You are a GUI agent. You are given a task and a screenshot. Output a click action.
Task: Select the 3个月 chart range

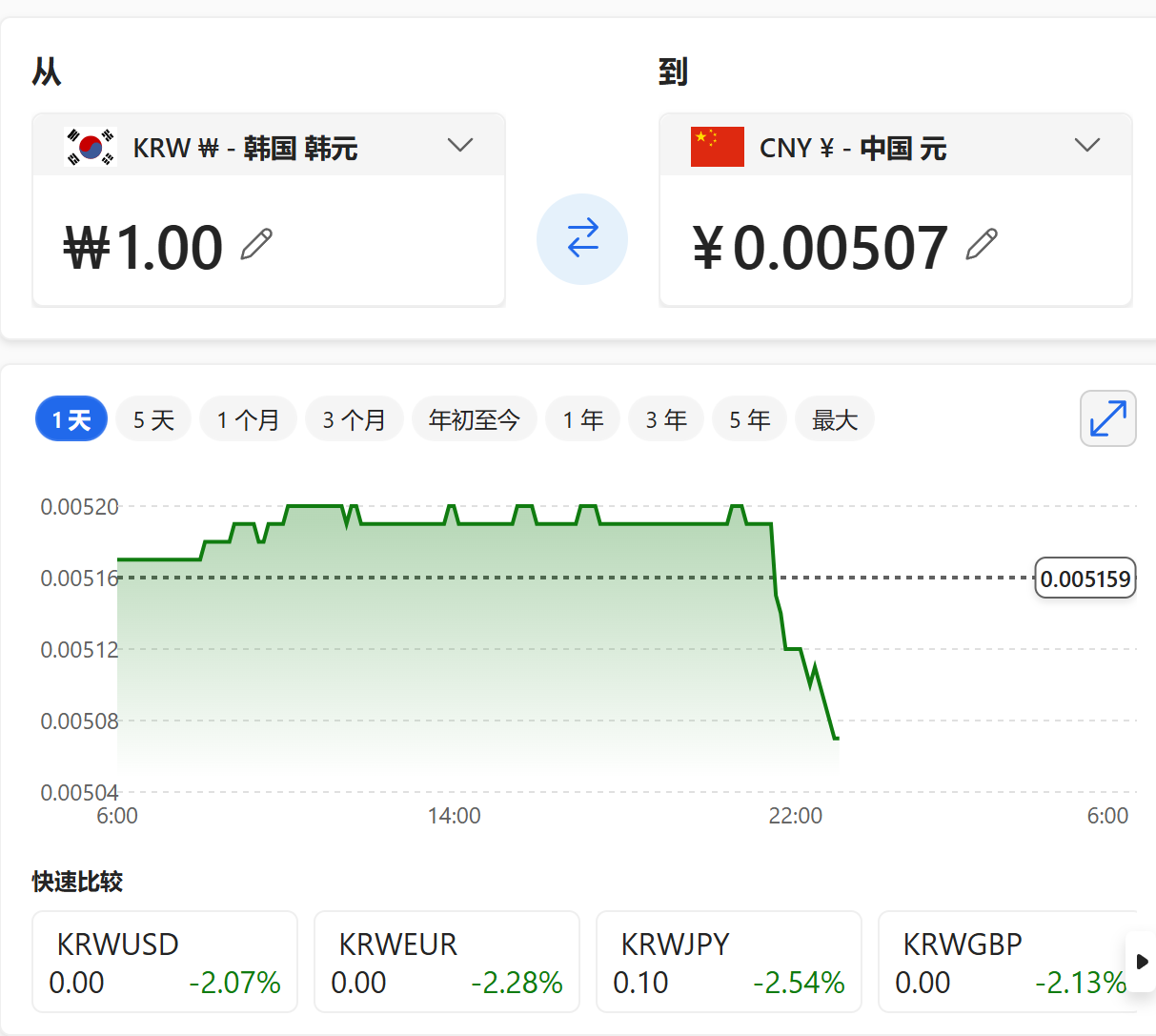354,419
